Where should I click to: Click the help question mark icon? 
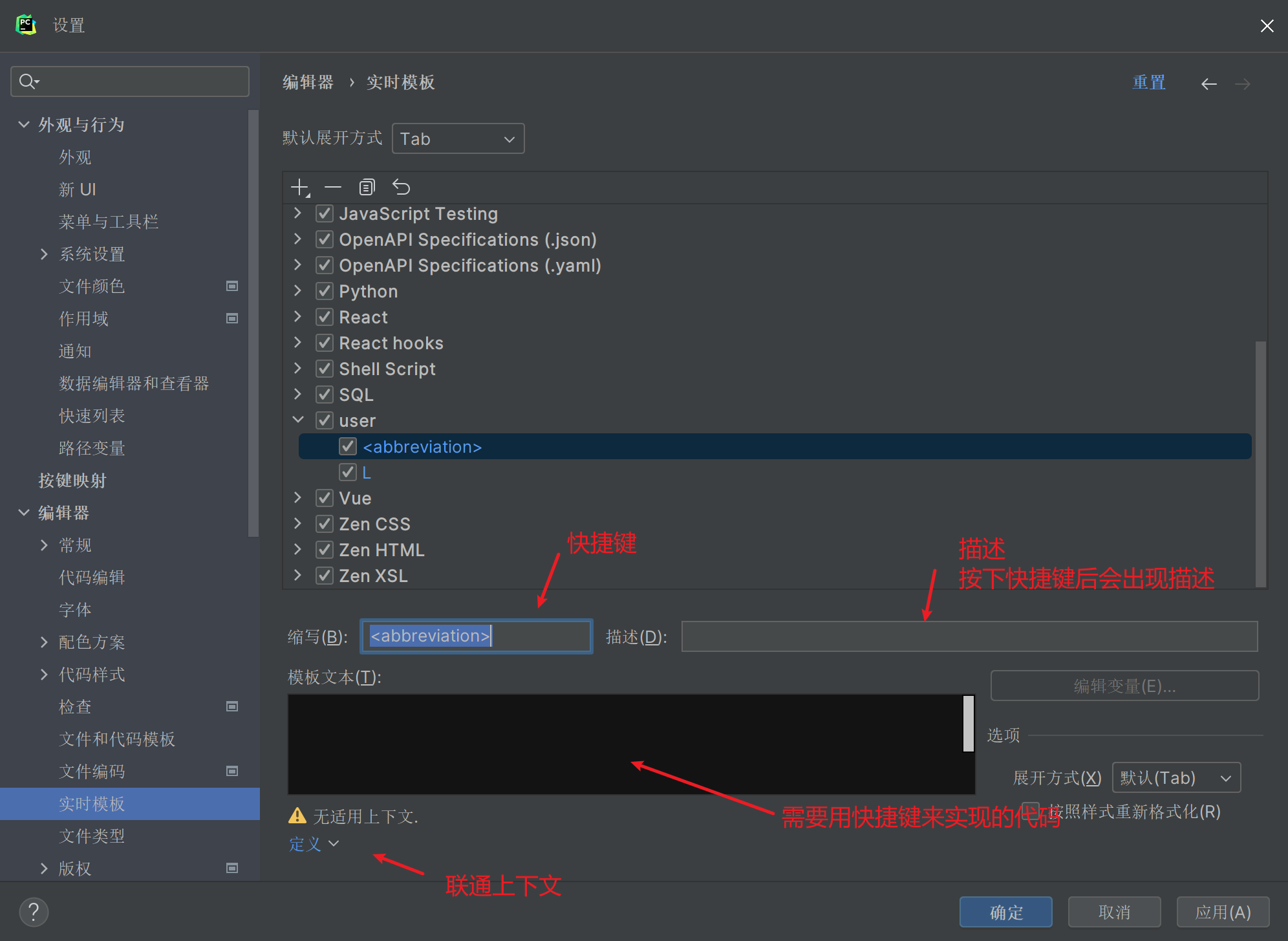(x=34, y=912)
